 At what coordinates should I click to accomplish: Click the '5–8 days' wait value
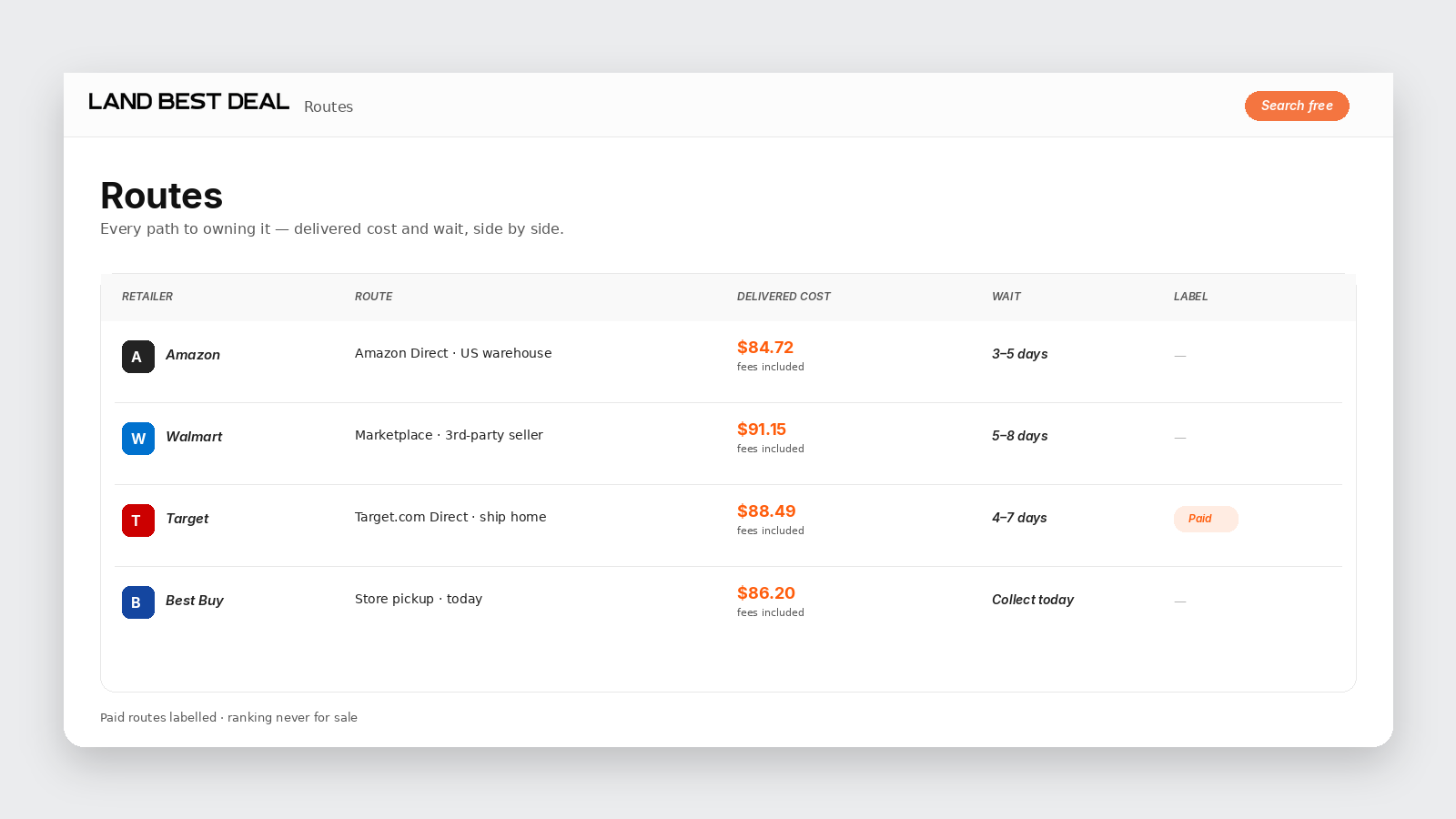[1019, 436]
